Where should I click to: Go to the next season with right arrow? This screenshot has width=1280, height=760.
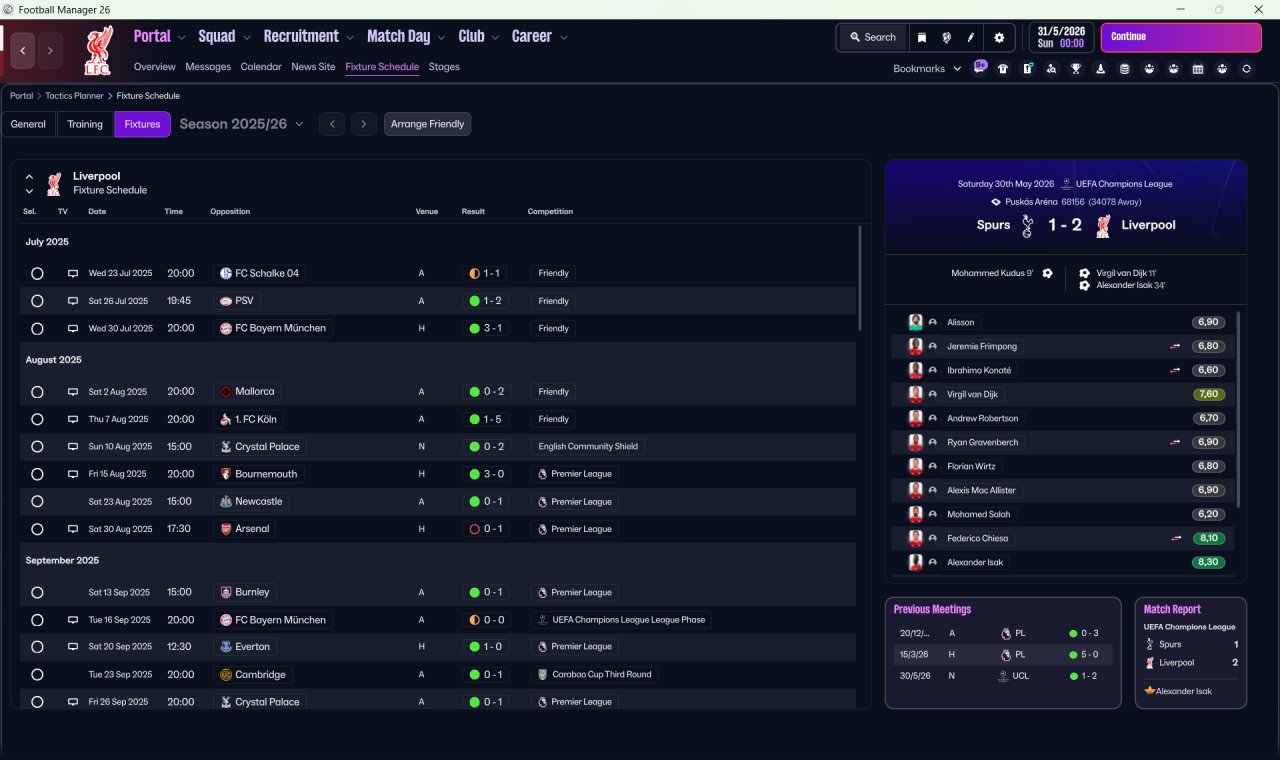(x=364, y=124)
